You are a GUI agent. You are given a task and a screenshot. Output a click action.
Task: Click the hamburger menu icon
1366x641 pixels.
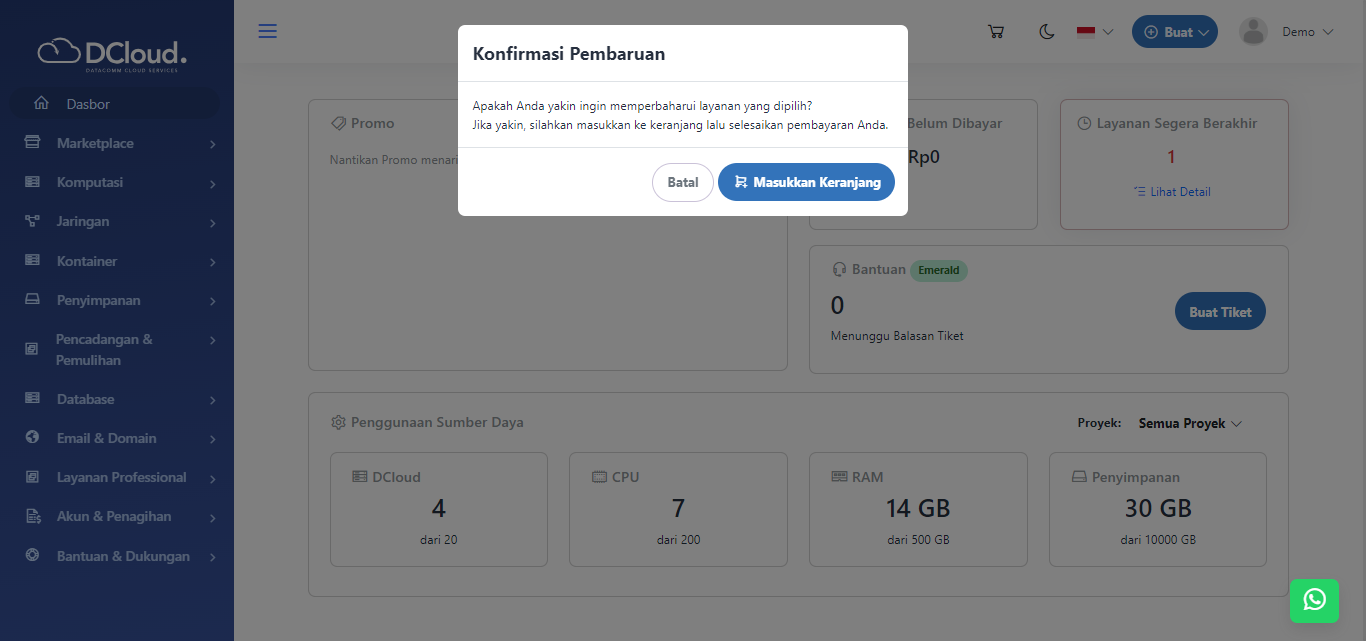pyautogui.click(x=267, y=31)
